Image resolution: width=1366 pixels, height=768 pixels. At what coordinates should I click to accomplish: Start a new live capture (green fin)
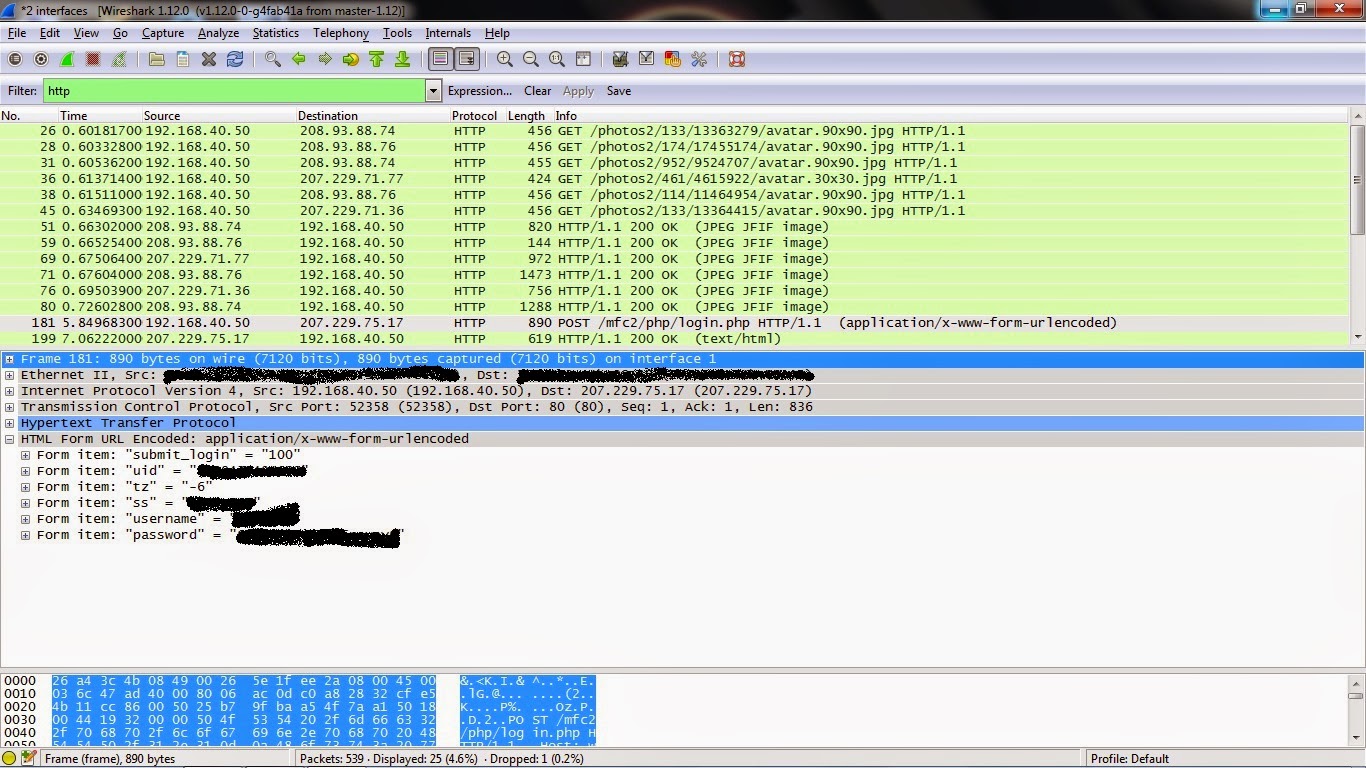pos(67,60)
